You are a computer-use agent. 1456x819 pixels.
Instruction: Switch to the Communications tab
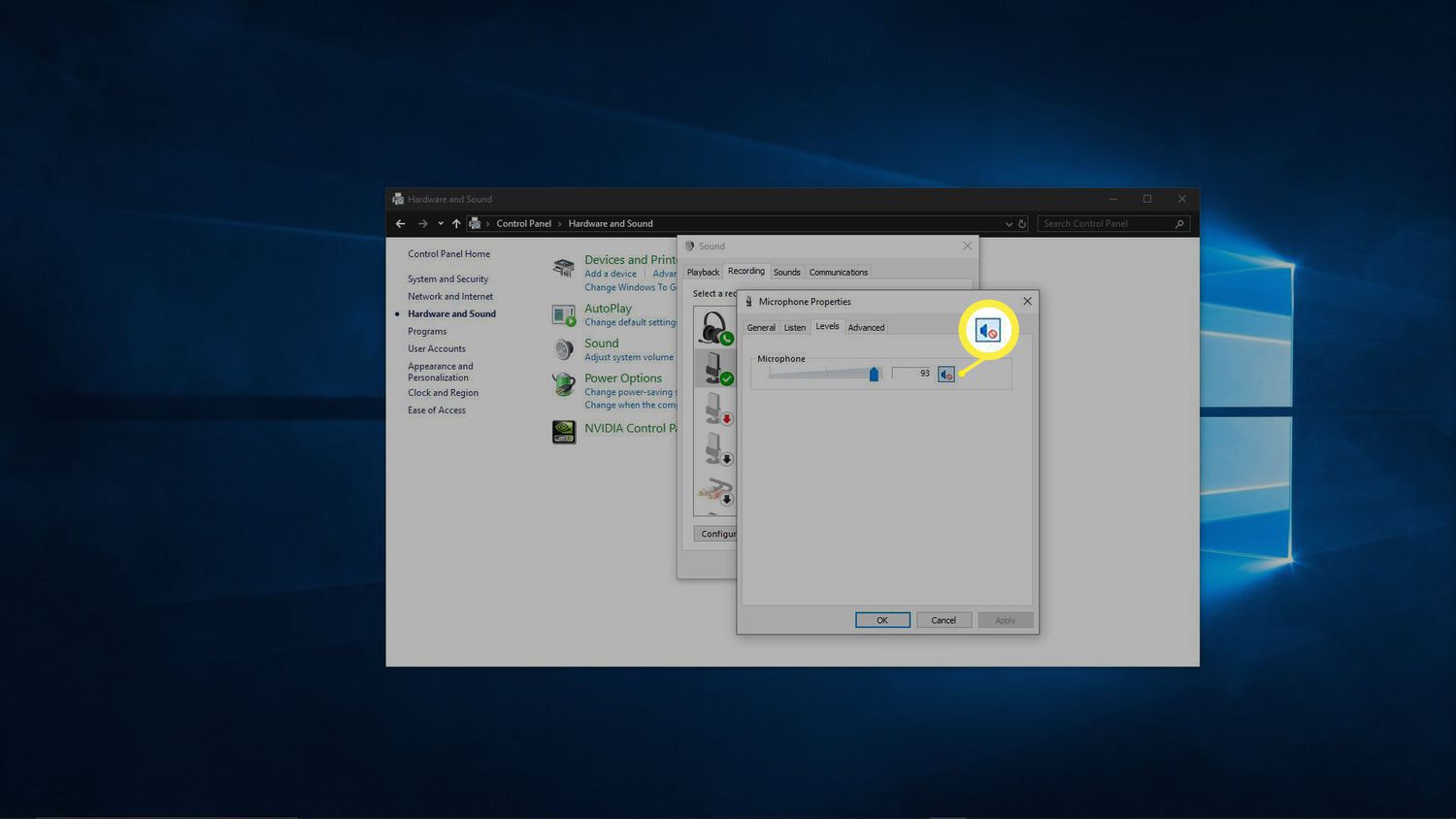pos(838,272)
